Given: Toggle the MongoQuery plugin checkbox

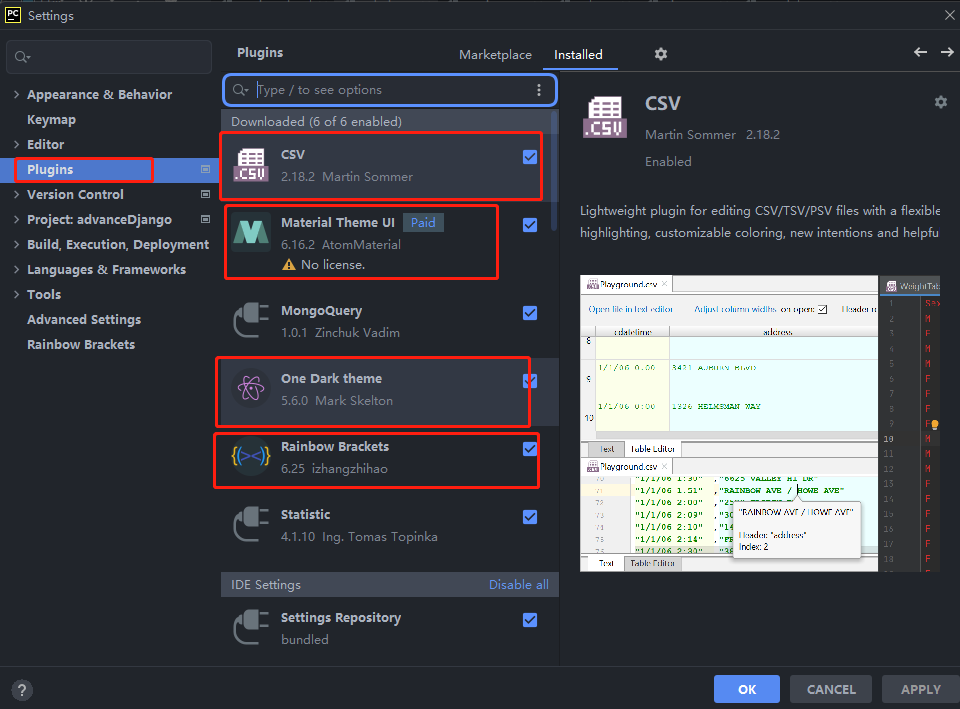Looking at the screenshot, I should point(530,313).
